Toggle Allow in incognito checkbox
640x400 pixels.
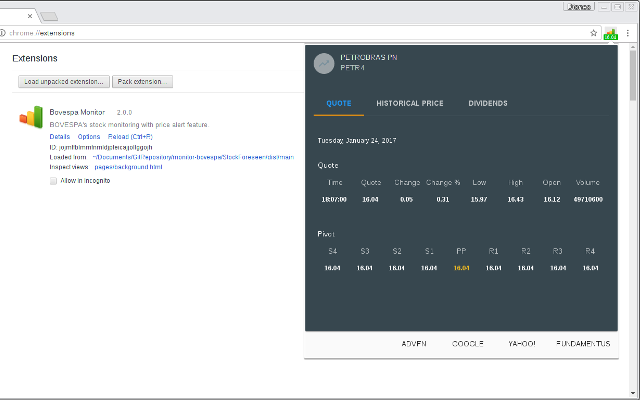pyautogui.click(x=53, y=181)
